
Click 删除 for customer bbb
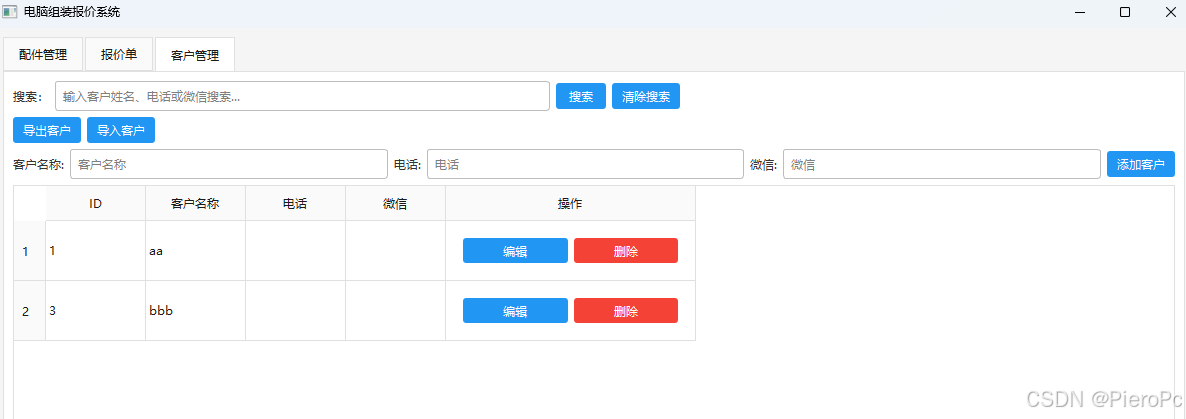pos(626,310)
